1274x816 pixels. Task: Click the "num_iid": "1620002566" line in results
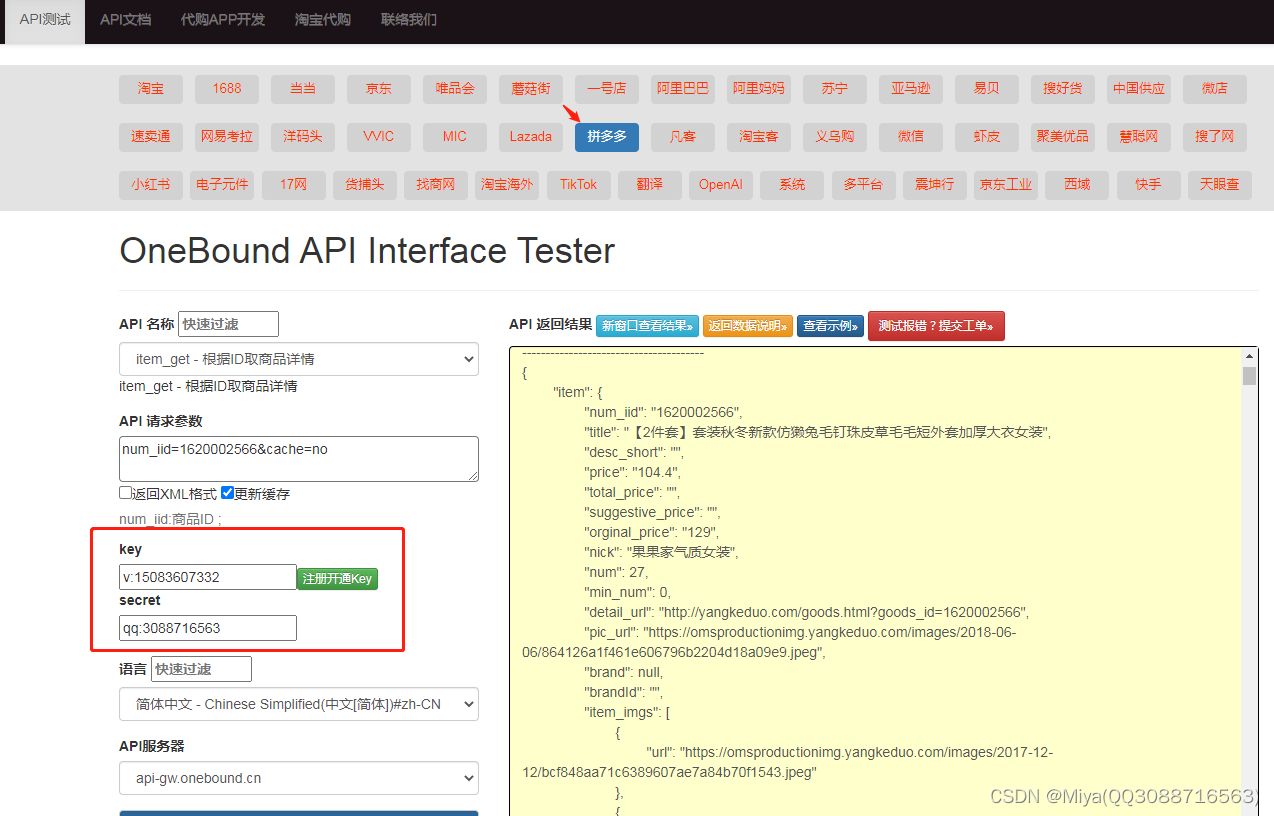tap(663, 412)
